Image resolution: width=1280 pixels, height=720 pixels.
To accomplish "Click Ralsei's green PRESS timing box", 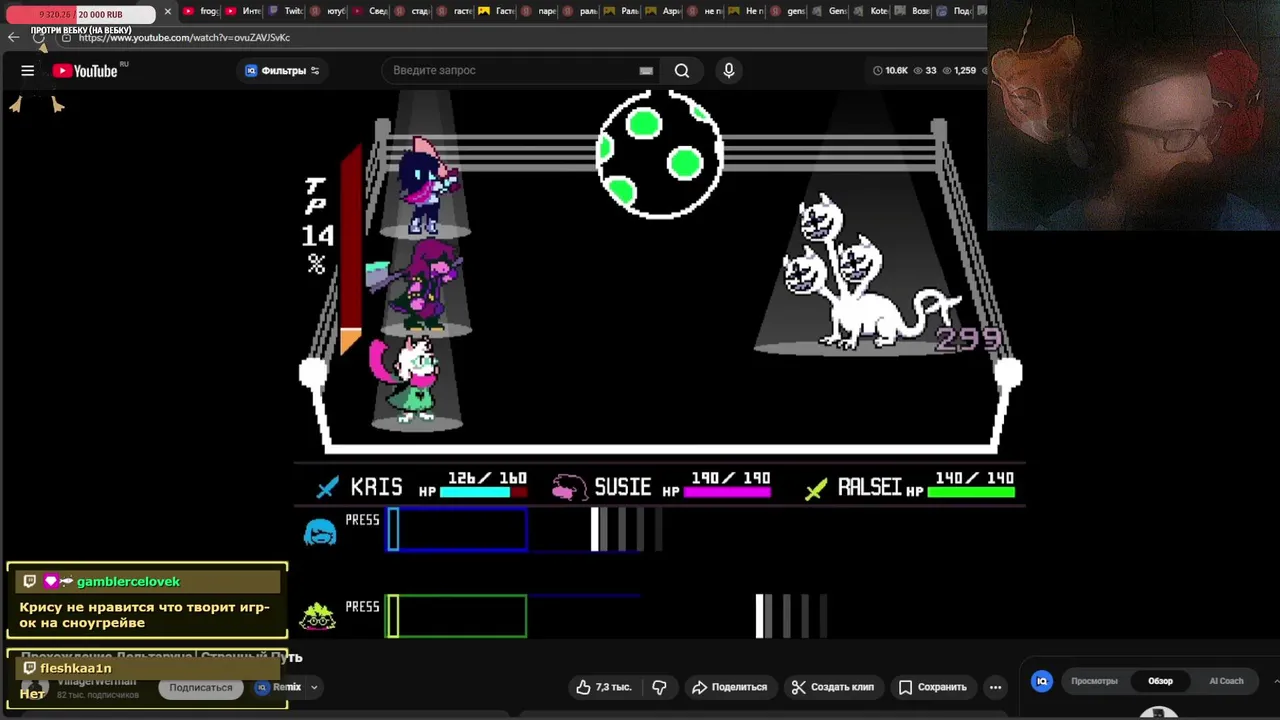I will click(x=457, y=616).
